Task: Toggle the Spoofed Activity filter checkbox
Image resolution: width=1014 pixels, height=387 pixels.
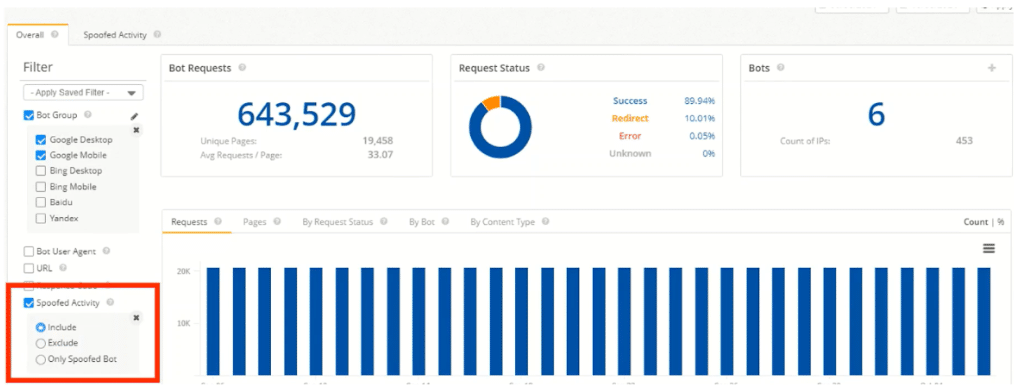Action: click(28, 302)
